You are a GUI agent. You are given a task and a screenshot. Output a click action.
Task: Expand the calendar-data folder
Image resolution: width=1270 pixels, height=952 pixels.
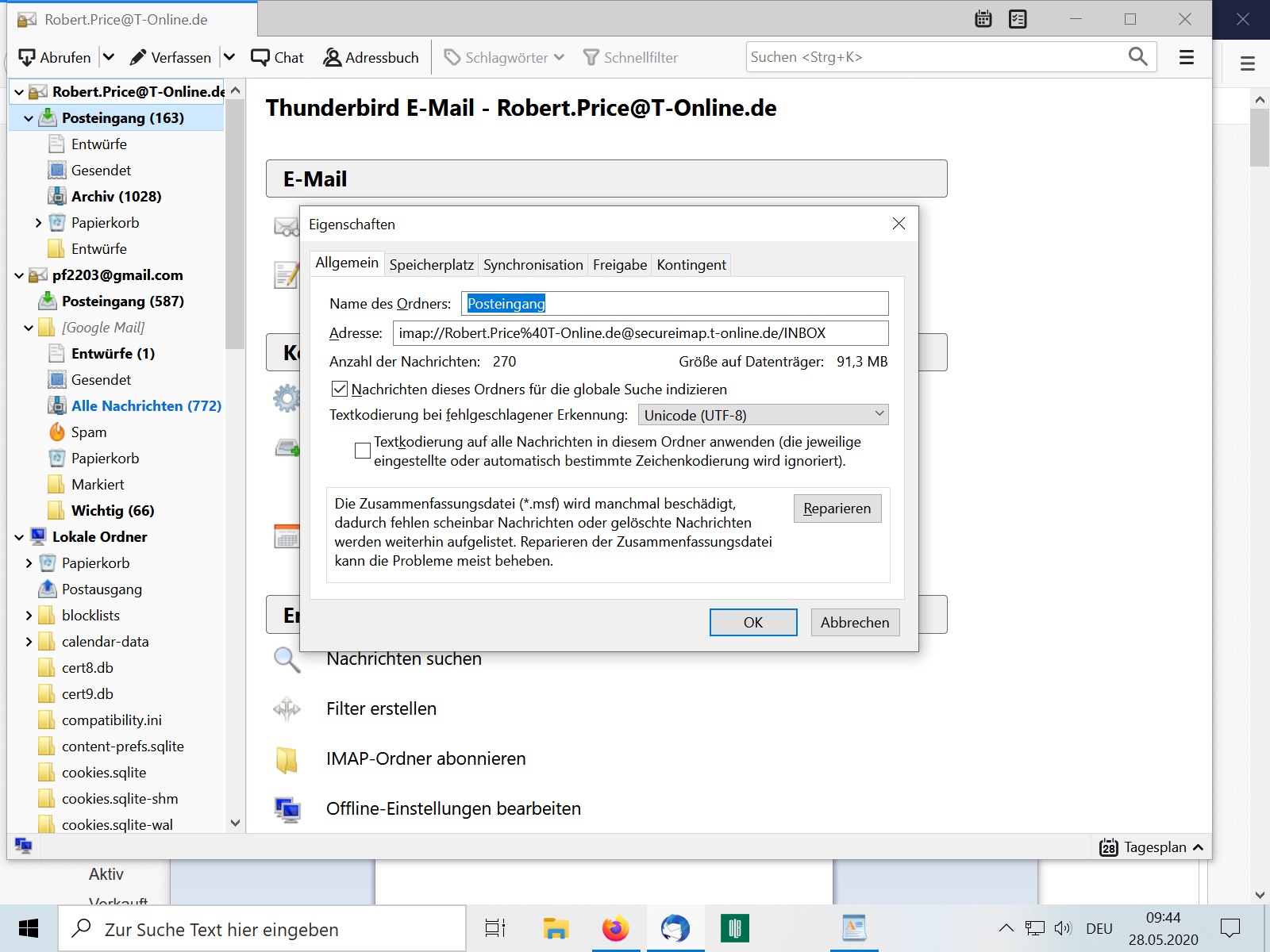(29, 642)
